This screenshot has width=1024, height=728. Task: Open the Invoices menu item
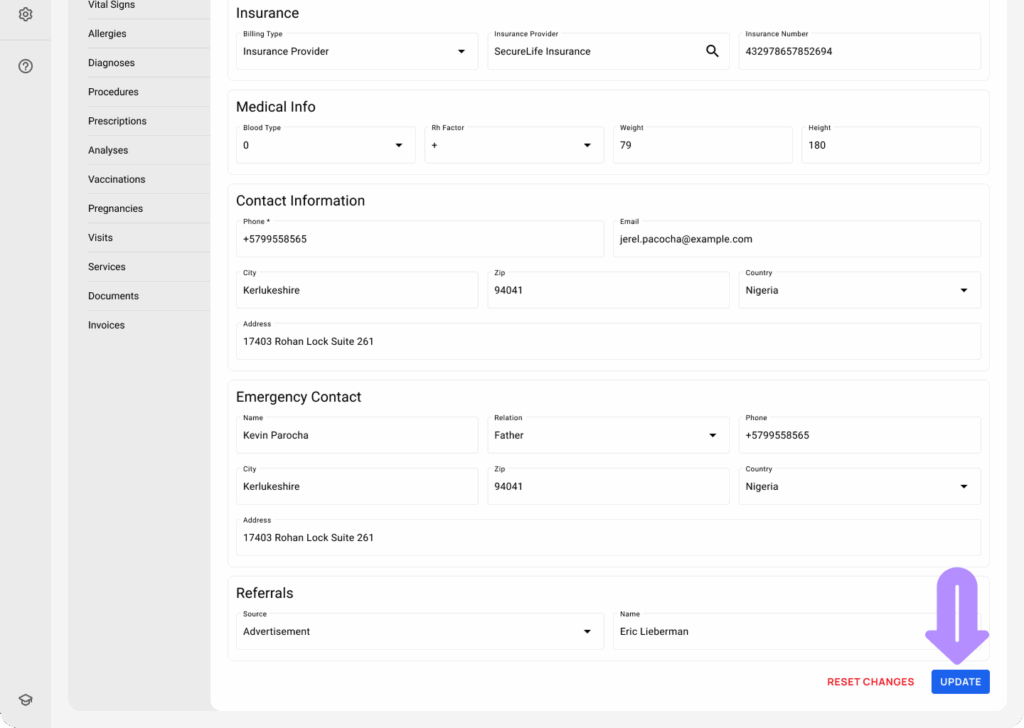click(x=106, y=325)
